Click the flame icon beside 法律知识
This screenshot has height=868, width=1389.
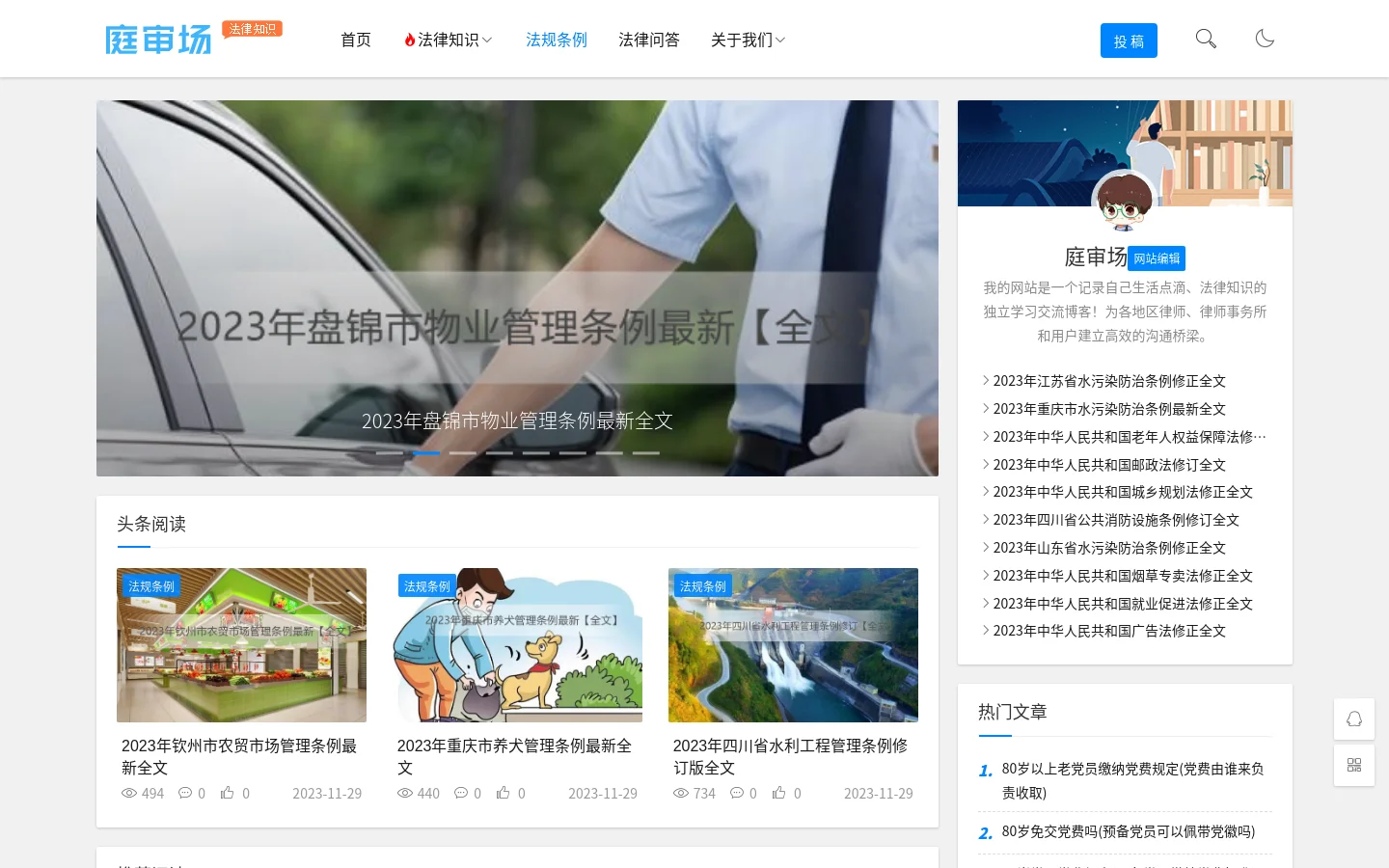tap(410, 40)
